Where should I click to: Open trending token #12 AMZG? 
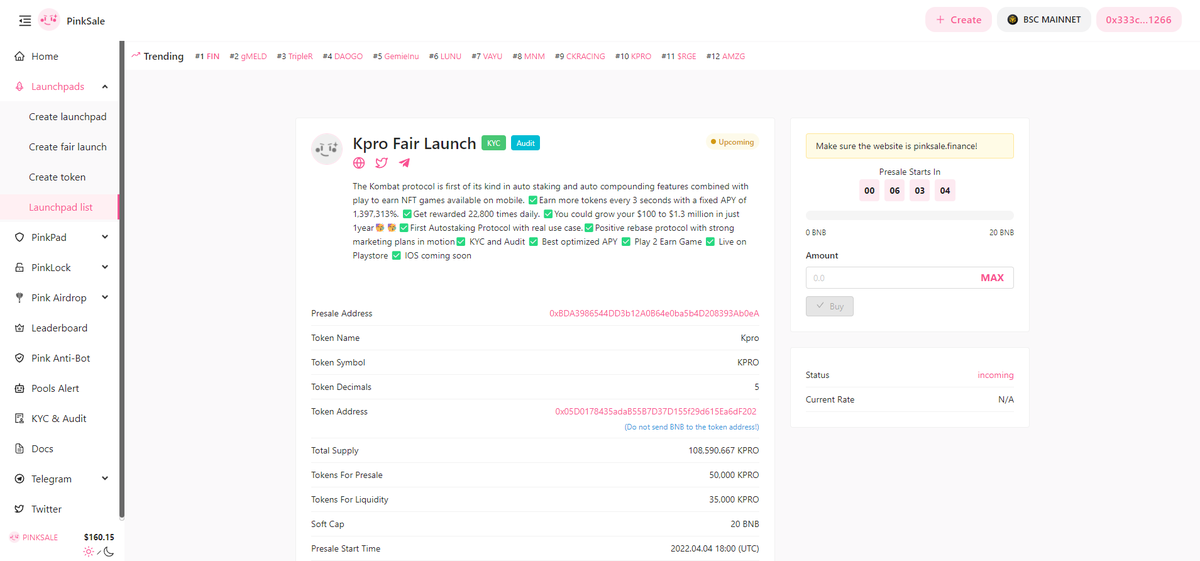tap(726, 56)
